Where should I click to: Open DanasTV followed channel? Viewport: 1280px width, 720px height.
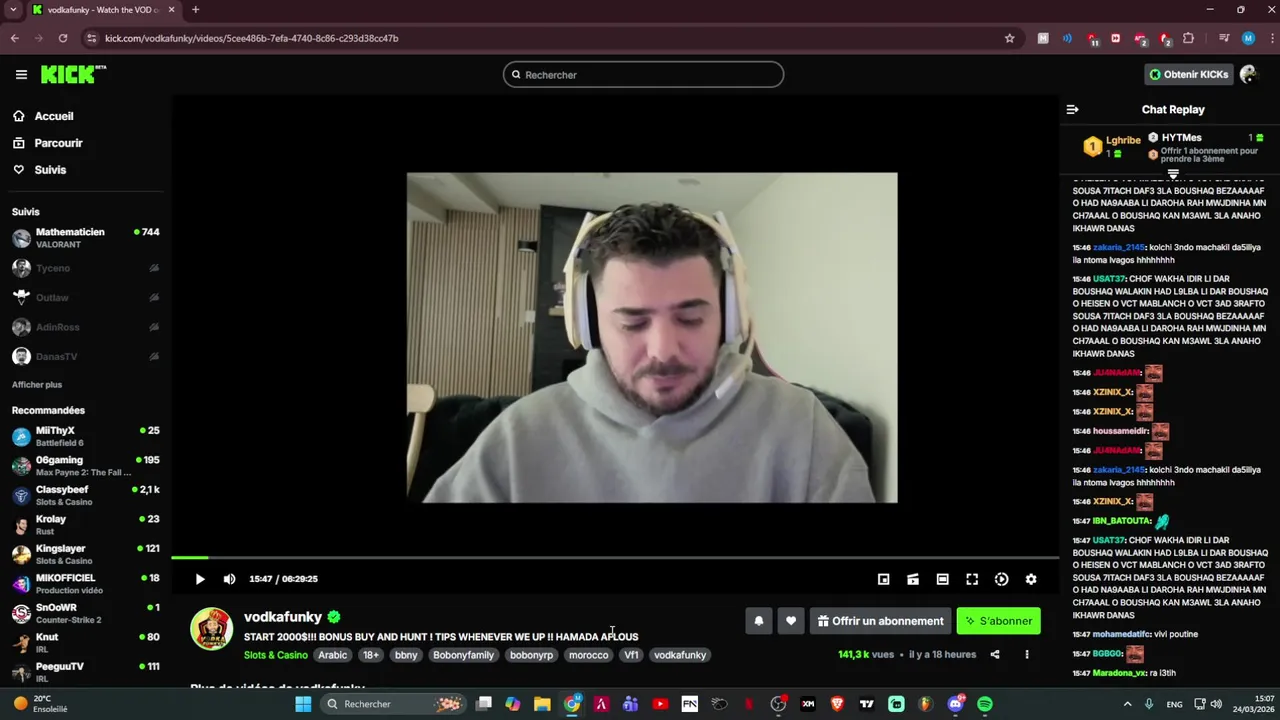(x=85, y=357)
